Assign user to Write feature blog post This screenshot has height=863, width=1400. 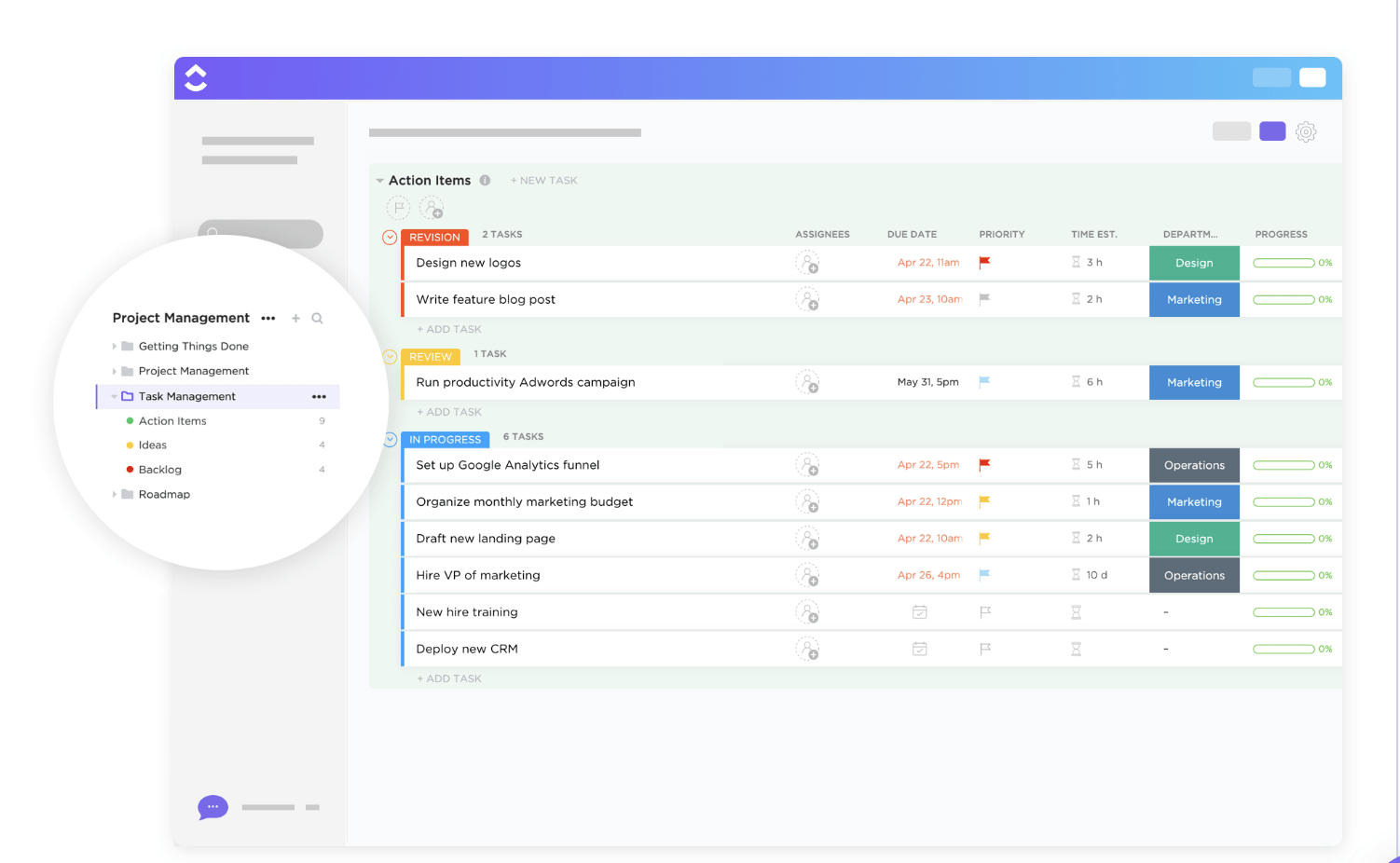click(807, 300)
